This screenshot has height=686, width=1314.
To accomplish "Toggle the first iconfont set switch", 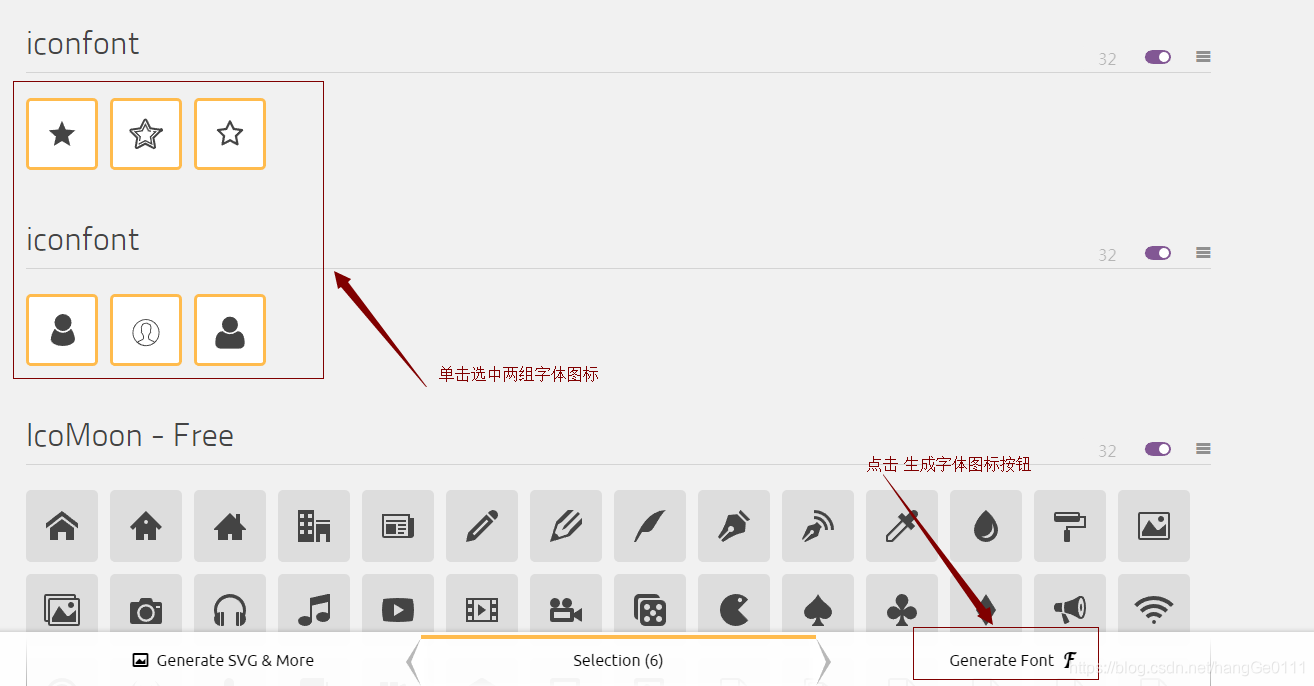I will coord(1158,57).
